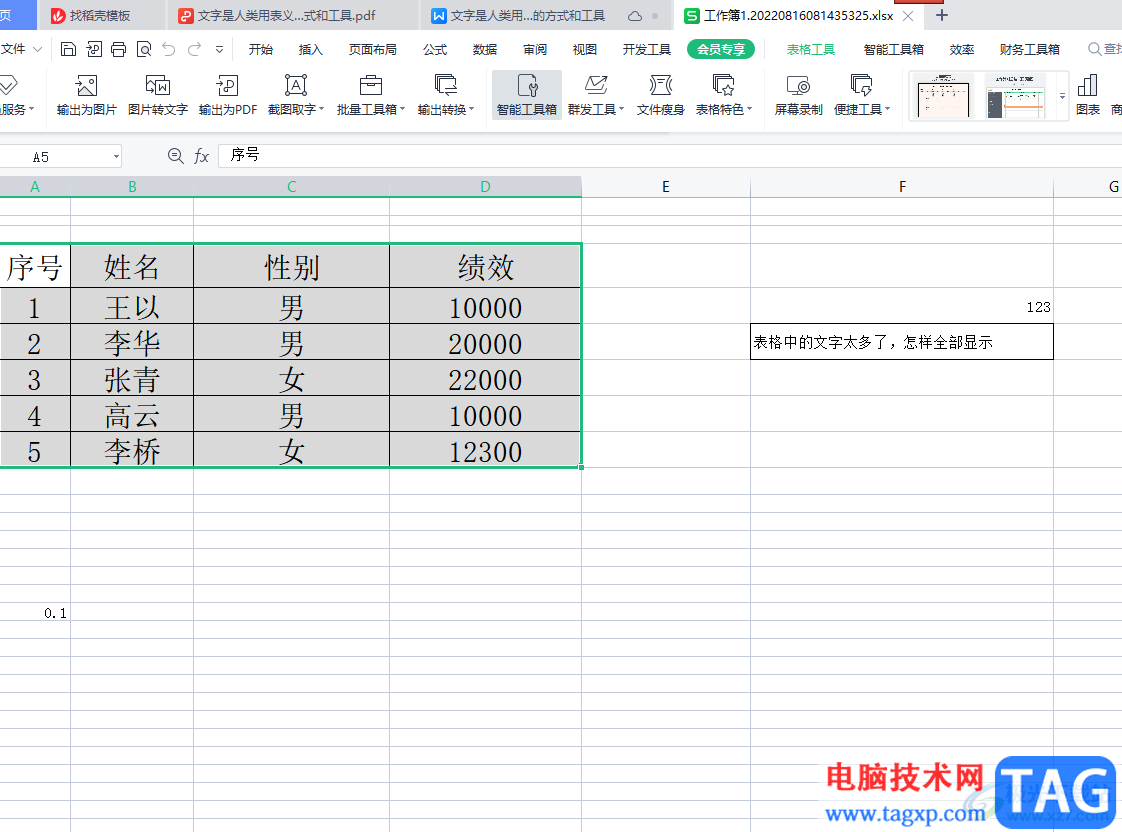Click the Save icon in quick toolbar

(68, 49)
